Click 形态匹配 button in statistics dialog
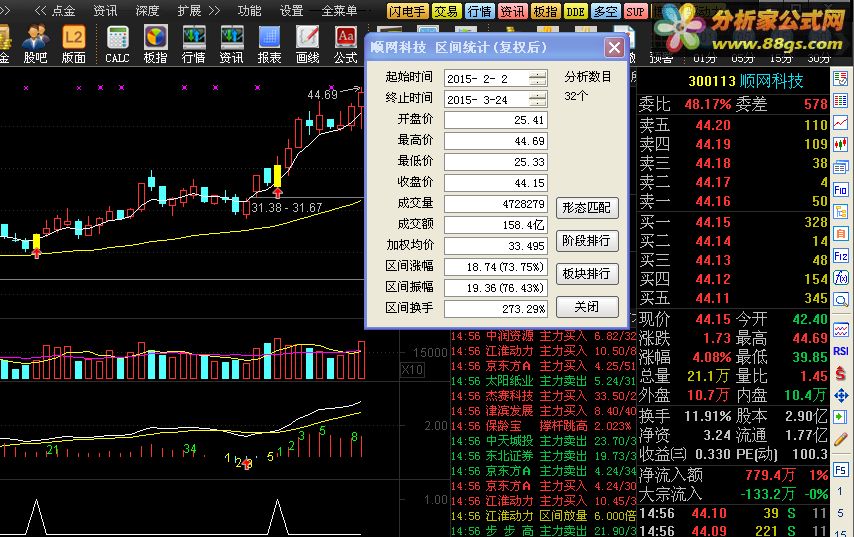854x537 pixels. [587, 208]
